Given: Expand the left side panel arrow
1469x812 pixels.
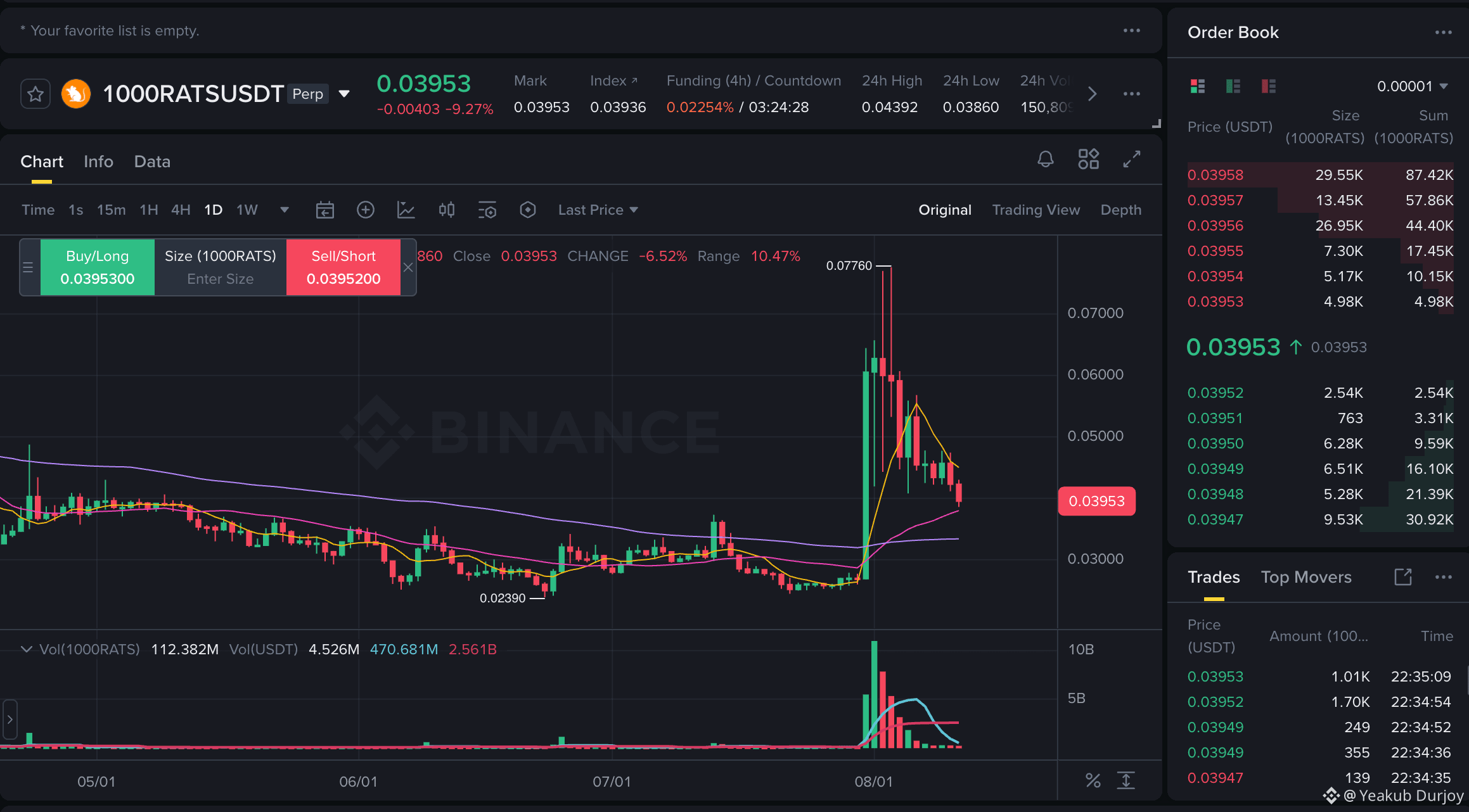Looking at the screenshot, I should pyautogui.click(x=10, y=720).
